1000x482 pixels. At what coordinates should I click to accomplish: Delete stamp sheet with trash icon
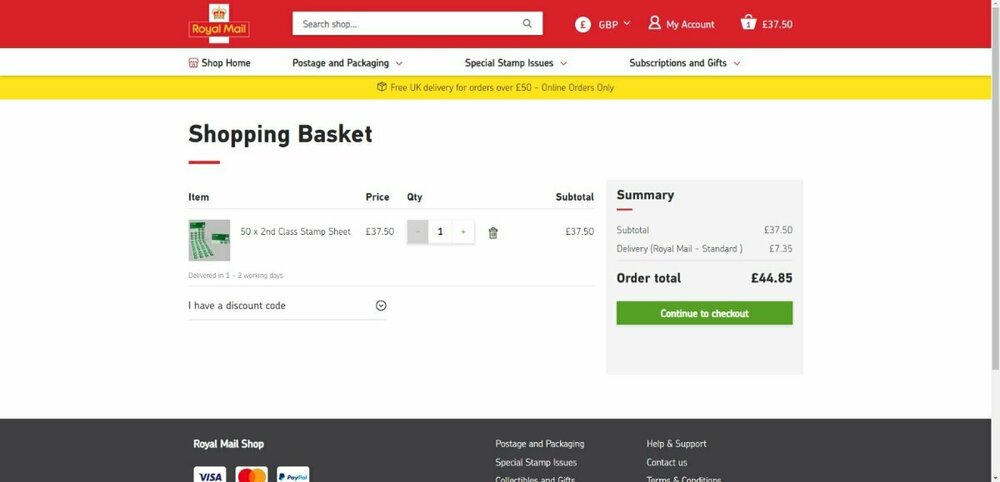(x=493, y=232)
